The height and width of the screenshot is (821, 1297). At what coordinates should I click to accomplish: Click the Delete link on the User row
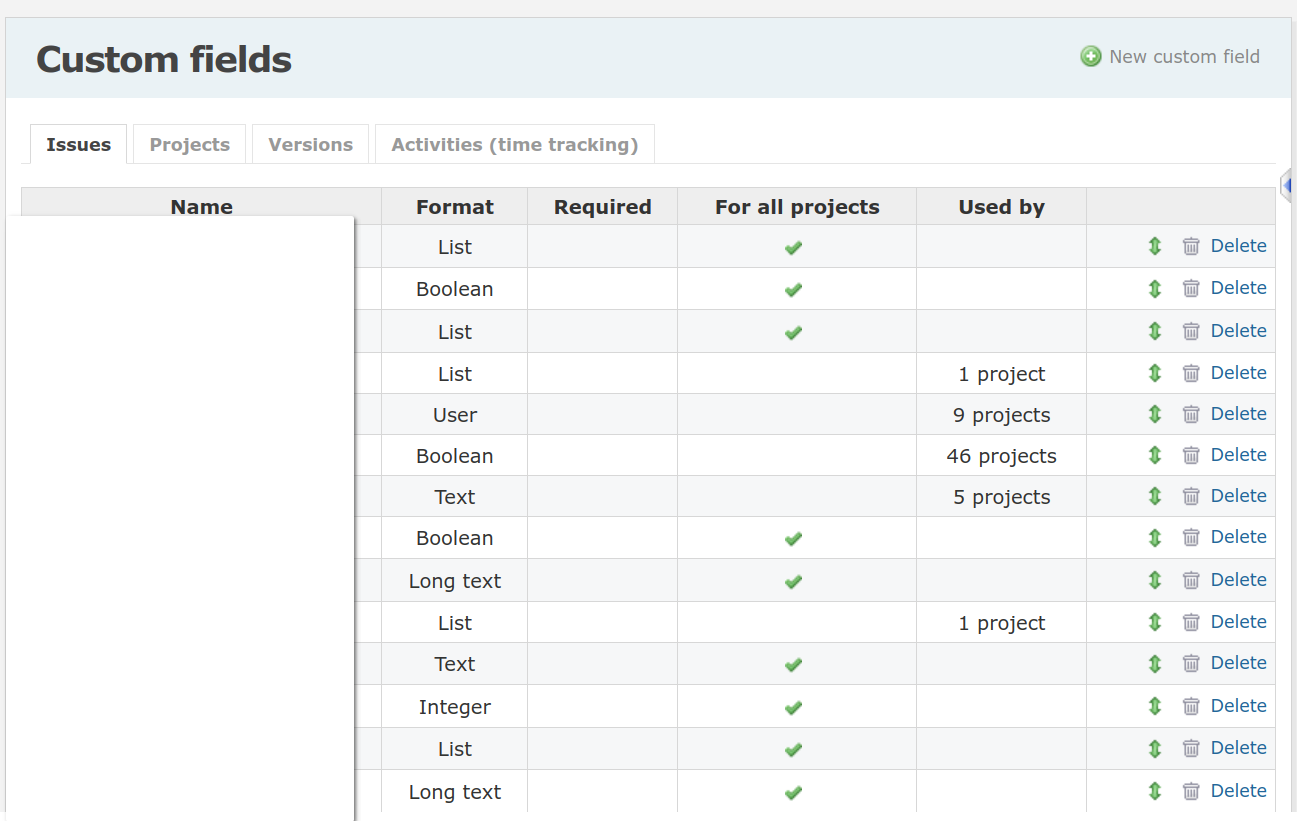pyautogui.click(x=1238, y=413)
